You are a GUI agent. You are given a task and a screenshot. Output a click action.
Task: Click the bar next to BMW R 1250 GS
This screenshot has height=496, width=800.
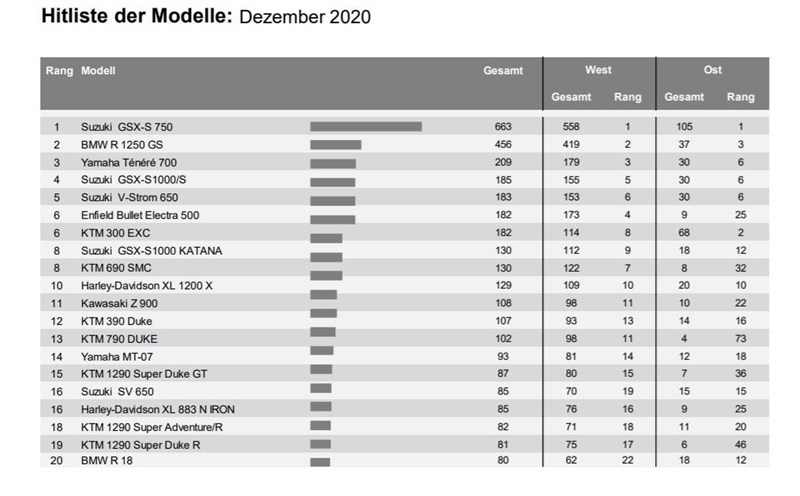(x=336, y=145)
